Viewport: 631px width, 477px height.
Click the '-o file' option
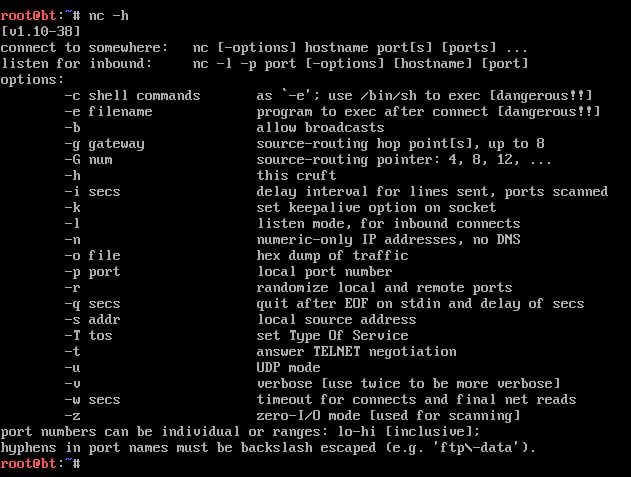(92, 256)
